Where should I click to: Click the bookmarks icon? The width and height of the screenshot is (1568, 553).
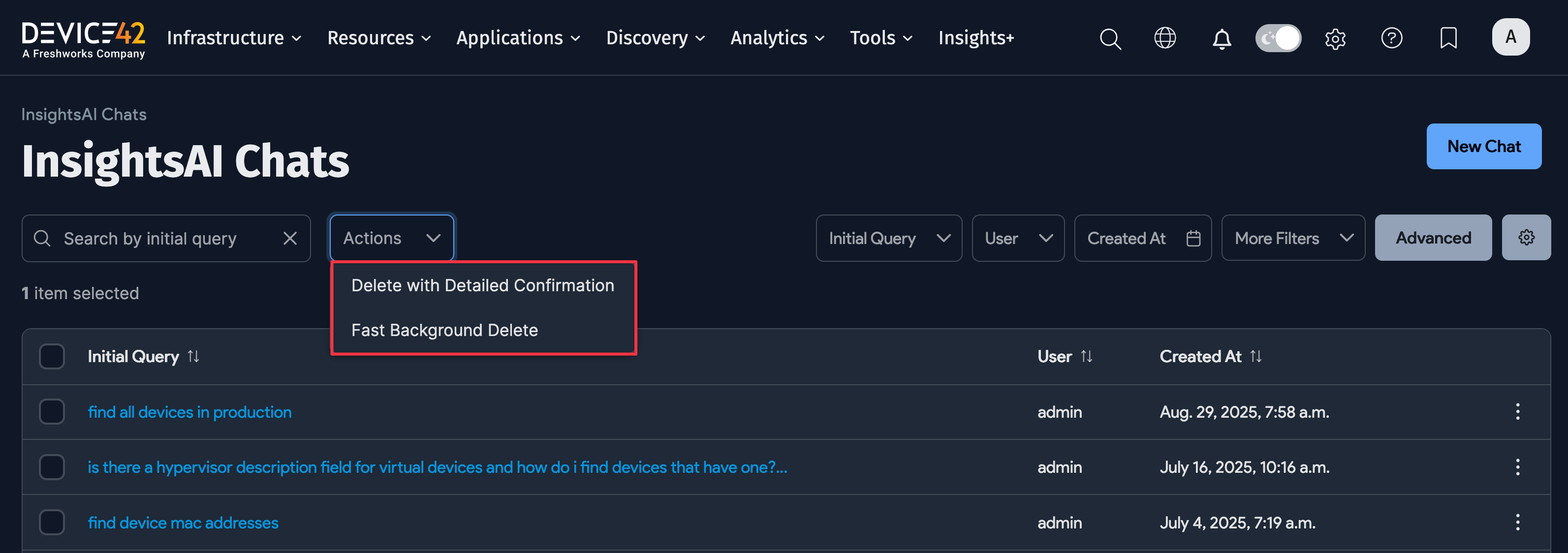(1448, 38)
